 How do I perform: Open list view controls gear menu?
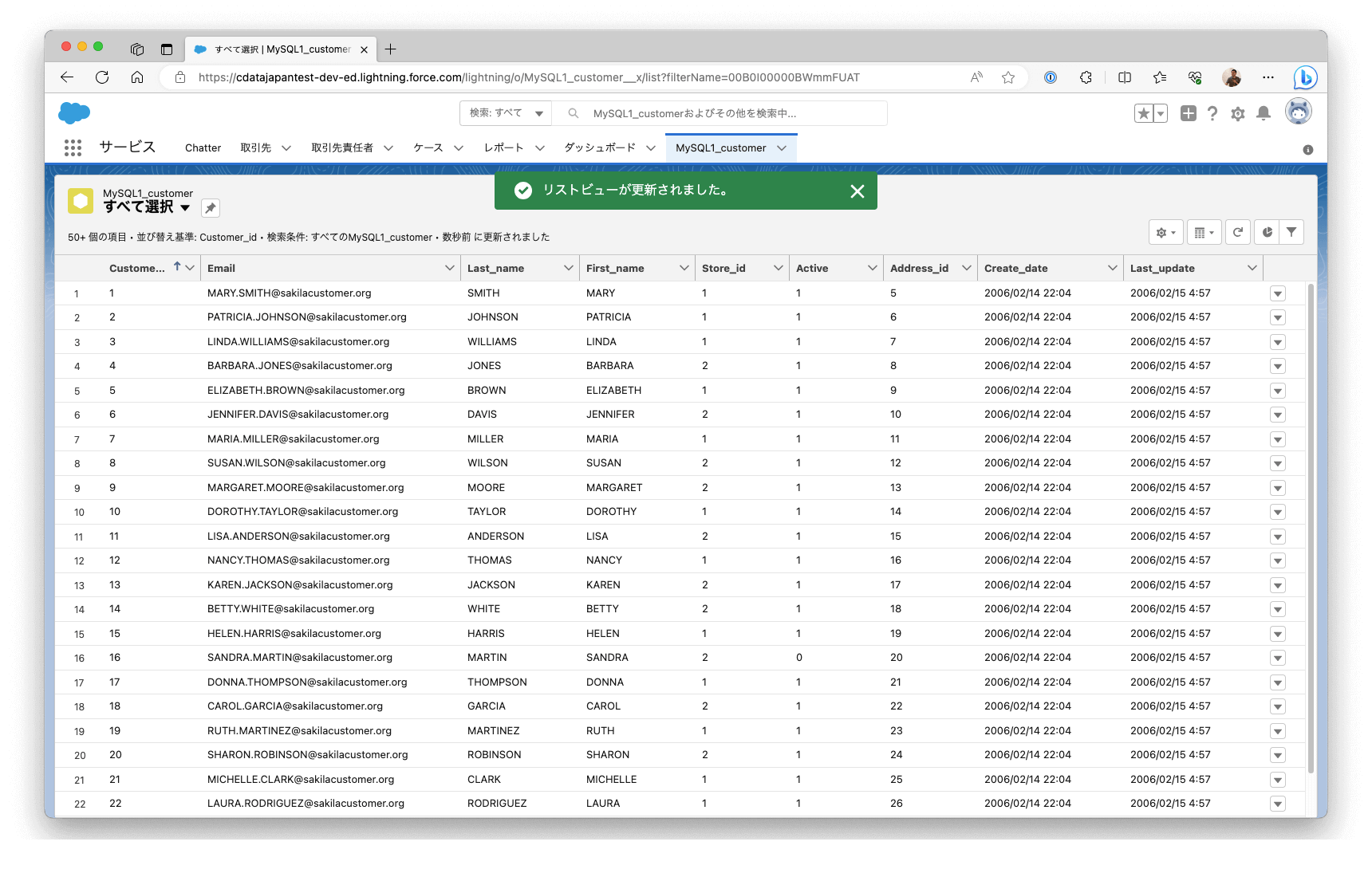1166,233
